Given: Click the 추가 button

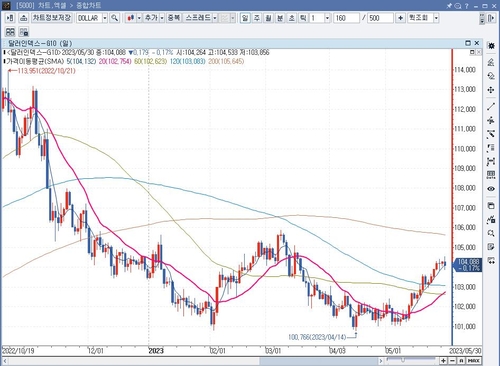Looking at the screenshot, I should coord(151,18).
